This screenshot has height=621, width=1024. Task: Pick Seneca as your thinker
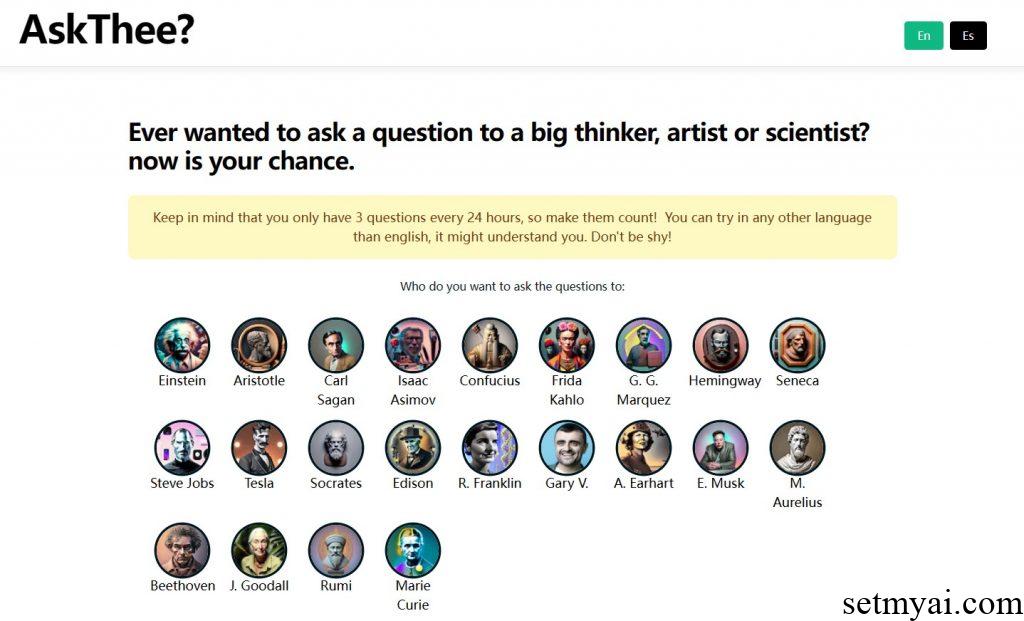point(796,343)
